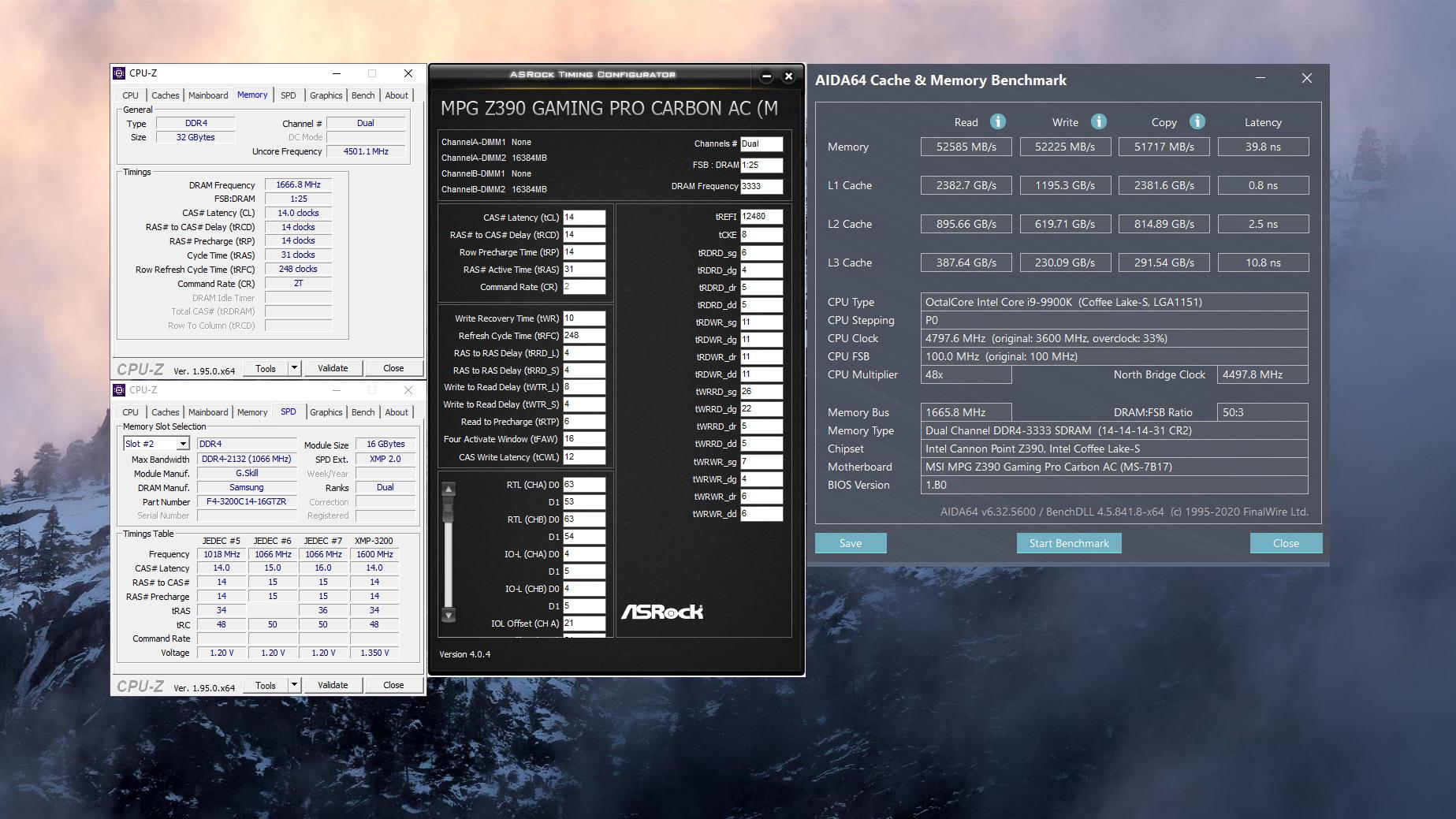Click the Memory Read result 52585 MB/s
Viewport: 1456px width, 819px height.
pos(966,147)
